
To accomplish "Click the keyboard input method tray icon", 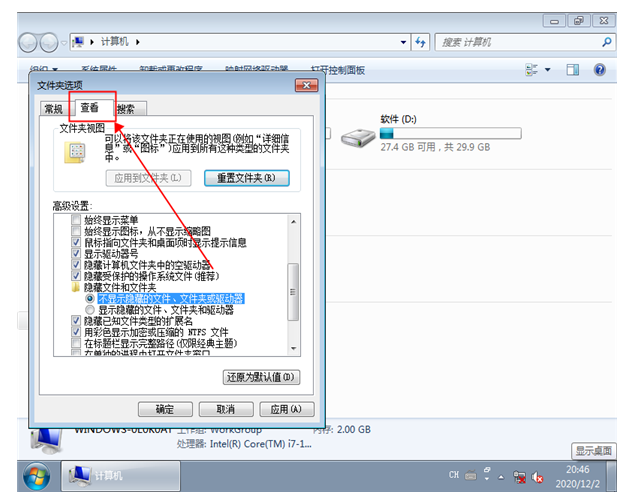I will click(470, 476).
